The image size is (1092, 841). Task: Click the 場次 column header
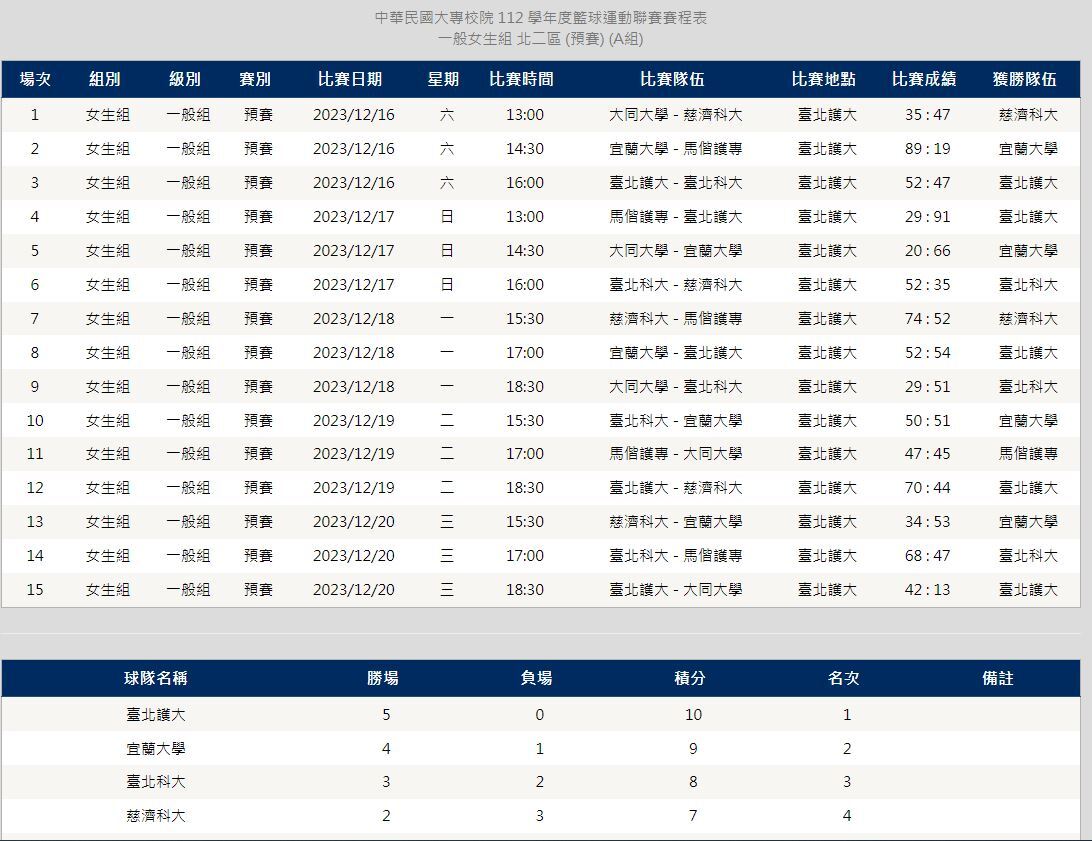(36, 79)
